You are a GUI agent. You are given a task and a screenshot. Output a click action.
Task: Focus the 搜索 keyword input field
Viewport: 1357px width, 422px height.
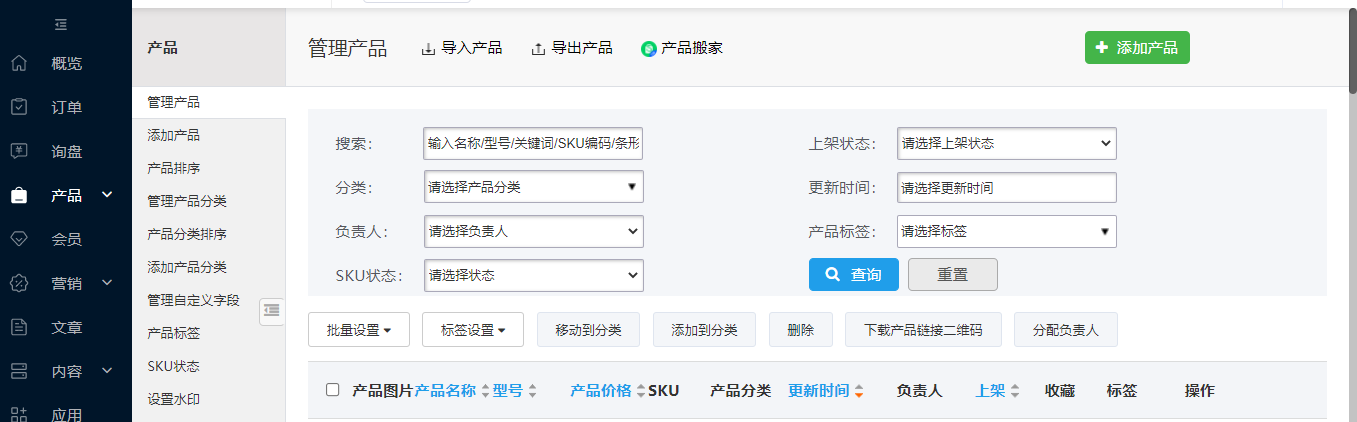533,143
